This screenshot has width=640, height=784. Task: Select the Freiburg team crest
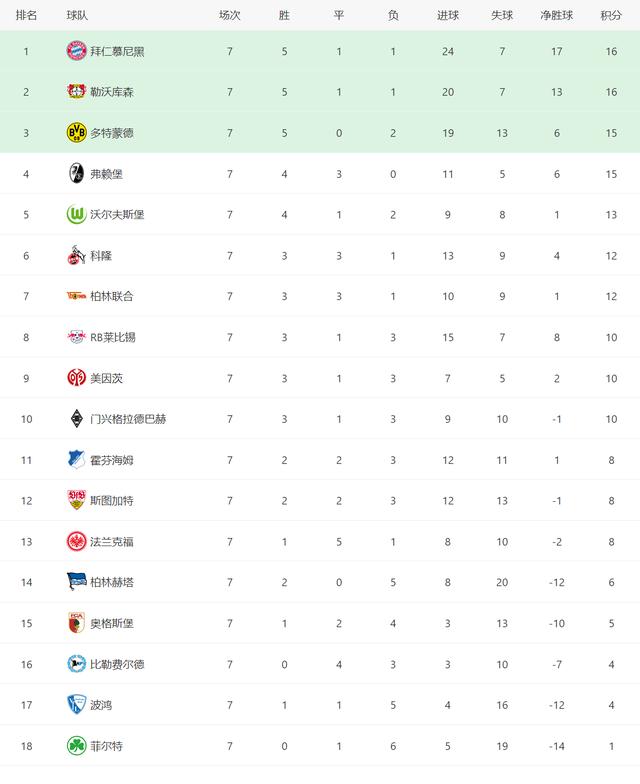pyautogui.click(x=76, y=174)
